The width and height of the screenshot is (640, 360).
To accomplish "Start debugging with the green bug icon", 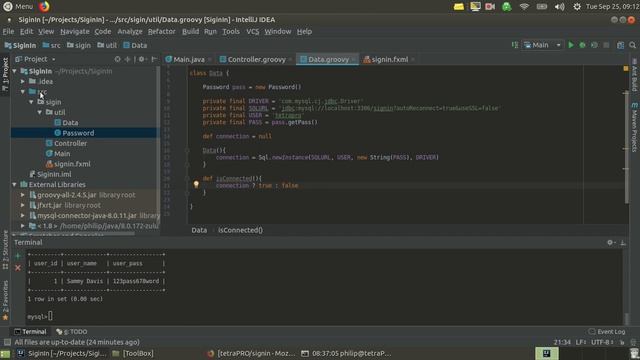I will pyautogui.click(x=582, y=45).
